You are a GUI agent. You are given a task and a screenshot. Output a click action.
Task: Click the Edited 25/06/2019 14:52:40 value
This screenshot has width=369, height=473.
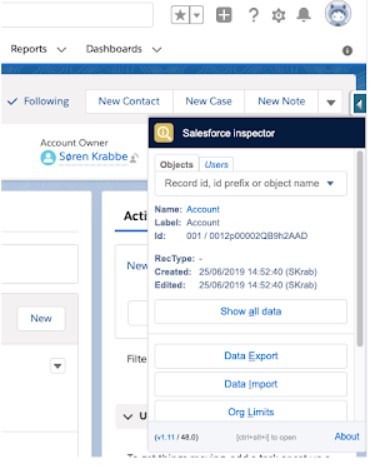tap(258, 285)
